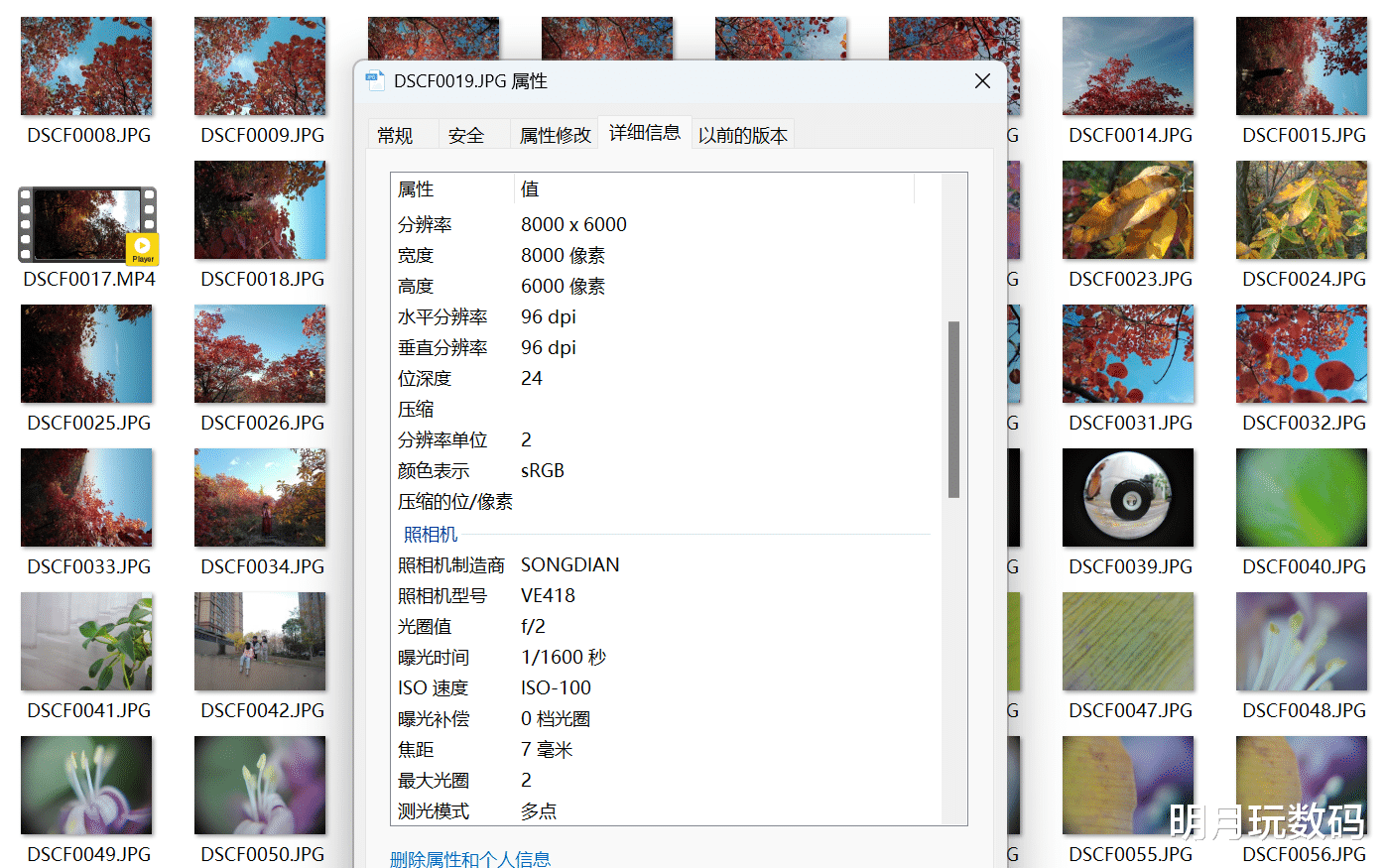This screenshot has height=868, width=1387.
Task: Click the DSCF0034.JPG thumbnail
Action: 260,497
